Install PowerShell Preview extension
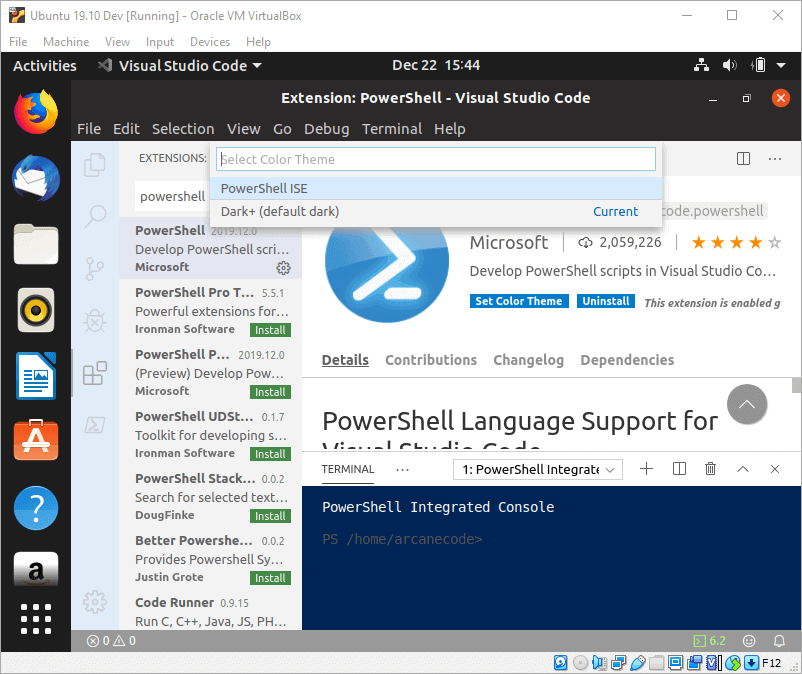 (x=271, y=392)
